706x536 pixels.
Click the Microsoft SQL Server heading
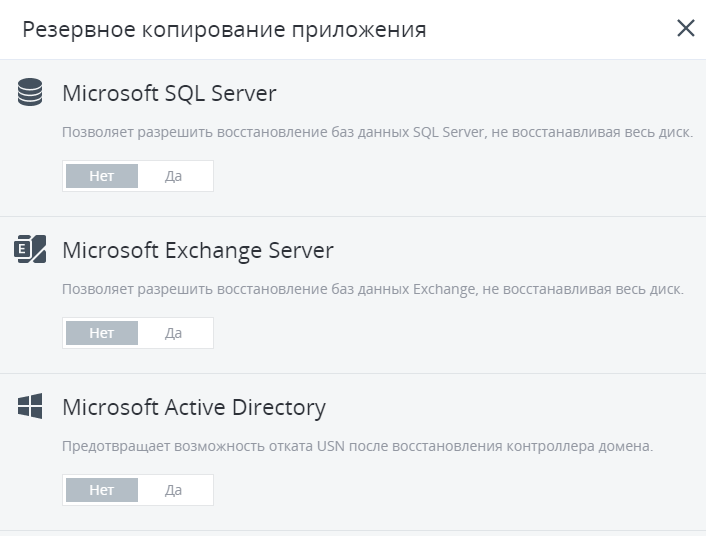(169, 94)
